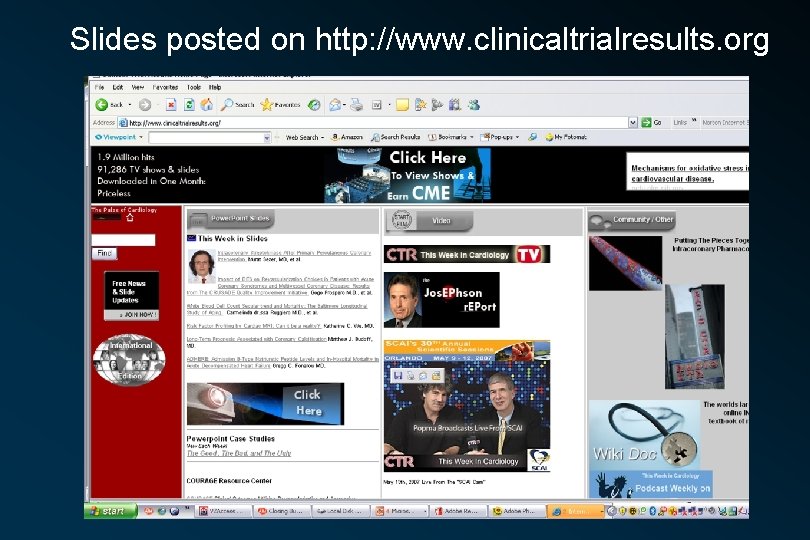Click the Mail envelope icon

tap(335, 105)
